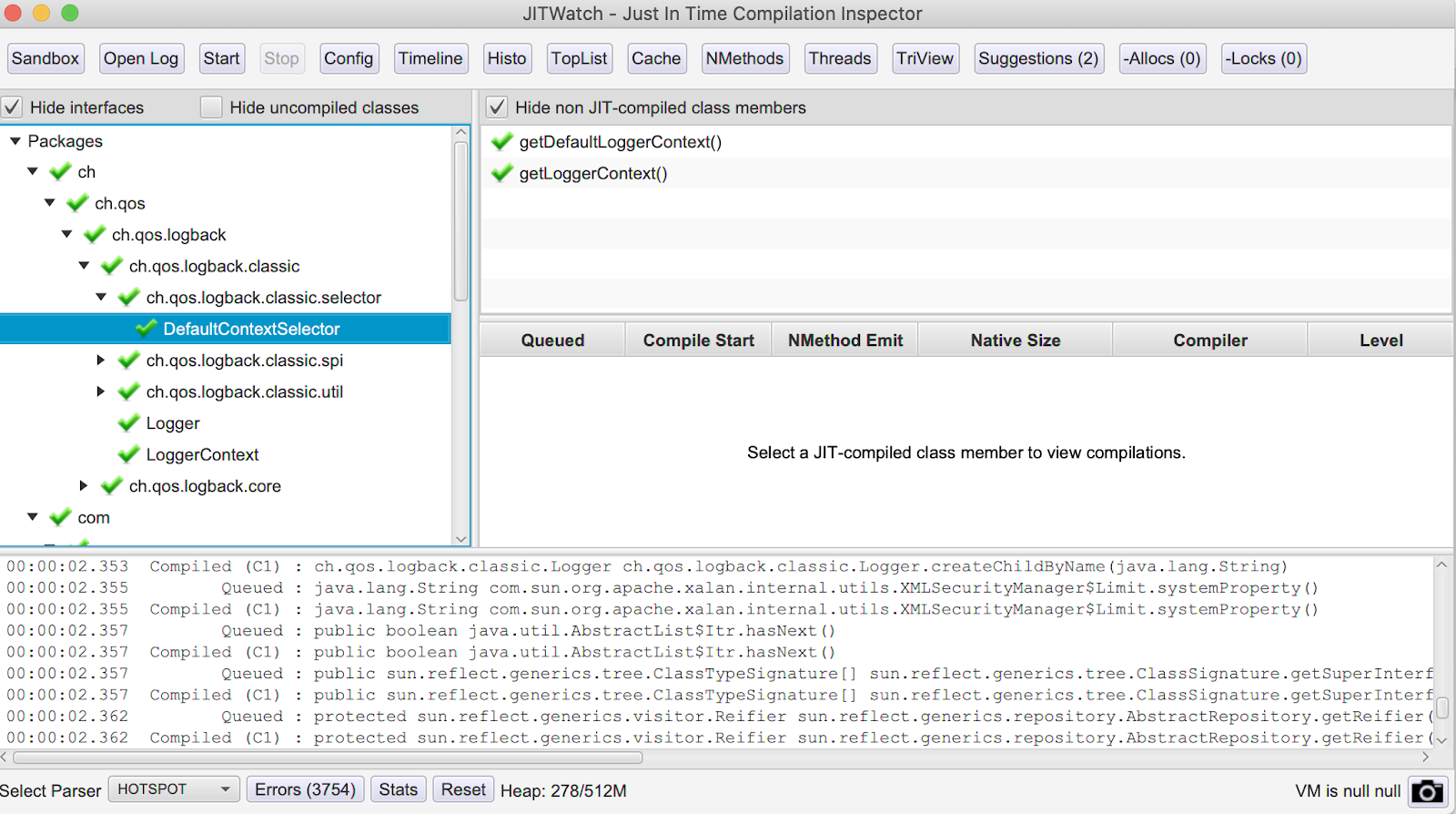Open the Cache view
1456x814 pixels.
(x=656, y=58)
